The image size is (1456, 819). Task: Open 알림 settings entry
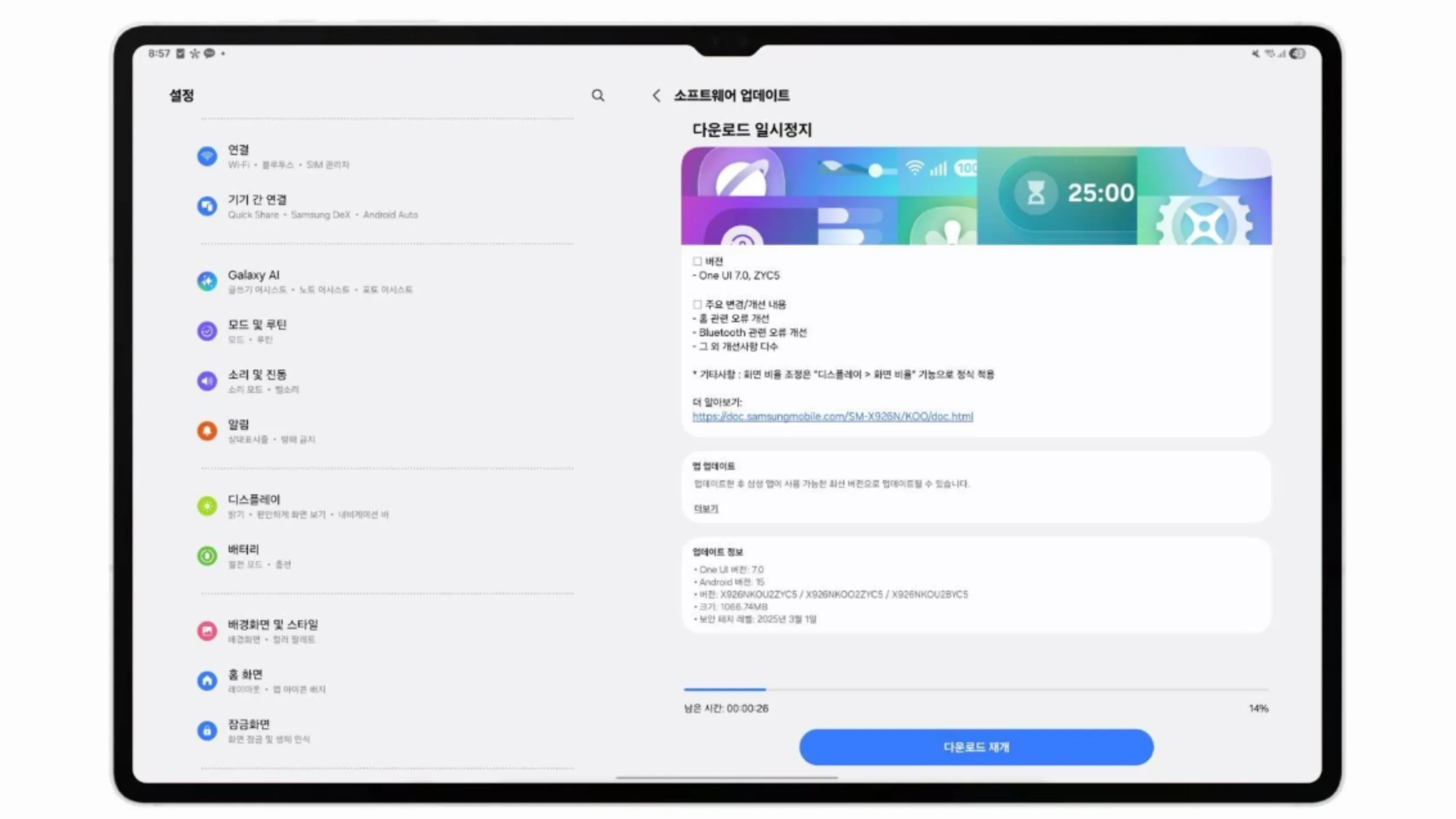tap(387, 431)
